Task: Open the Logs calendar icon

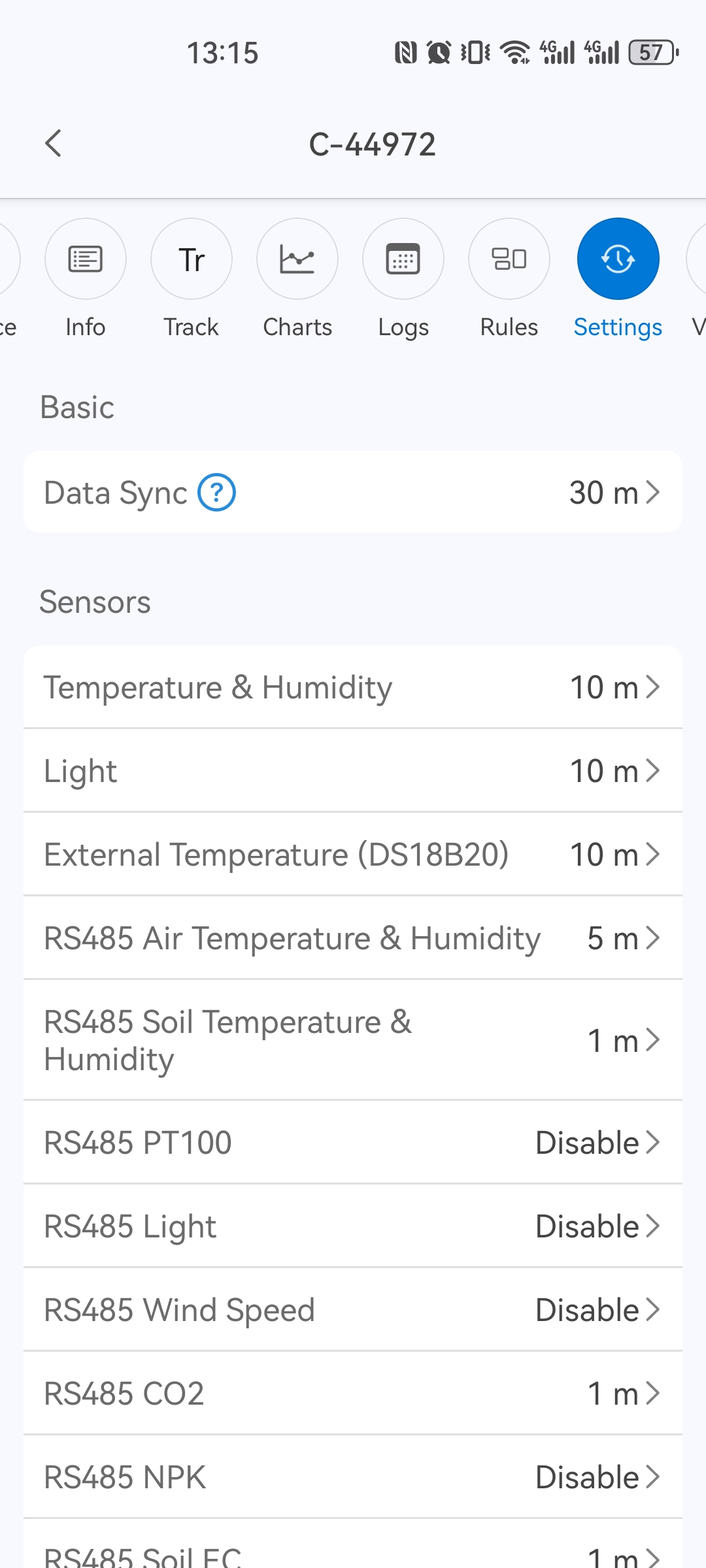Action: tap(403, 259)
